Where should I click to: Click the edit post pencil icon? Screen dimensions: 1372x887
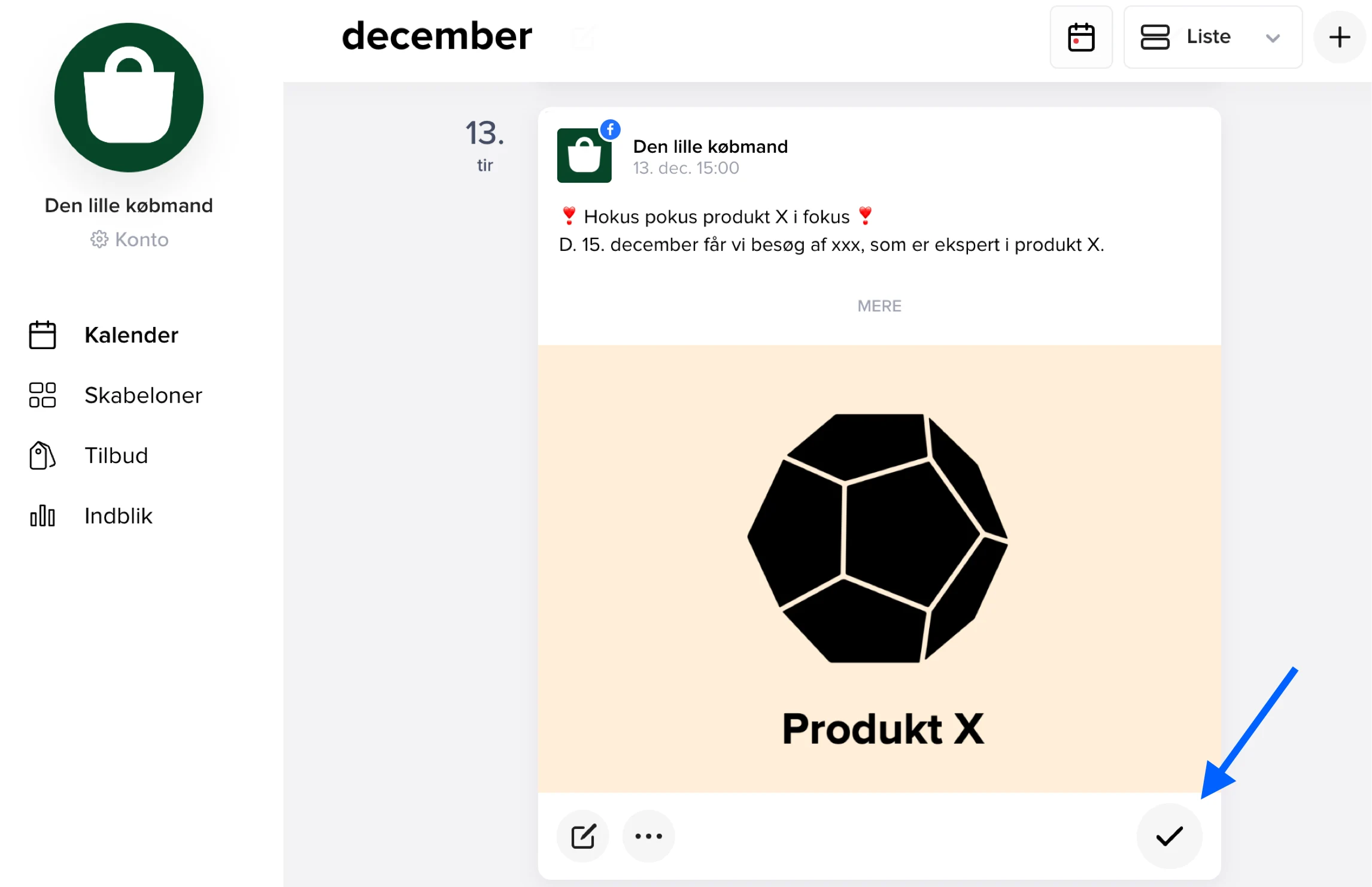583,836
